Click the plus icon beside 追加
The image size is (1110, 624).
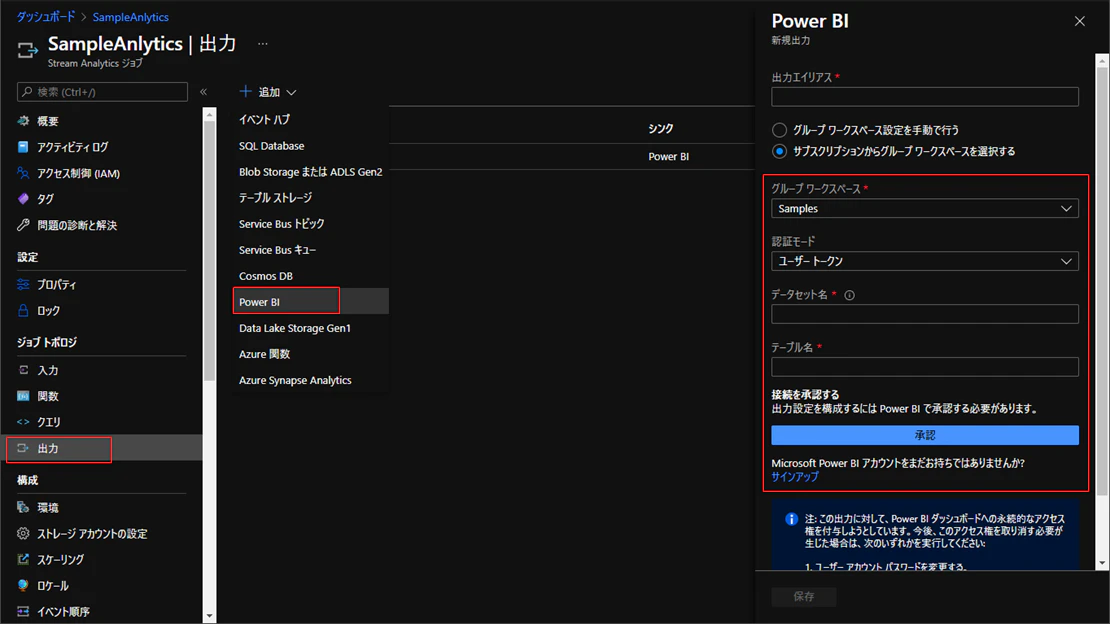coord(246,91)
